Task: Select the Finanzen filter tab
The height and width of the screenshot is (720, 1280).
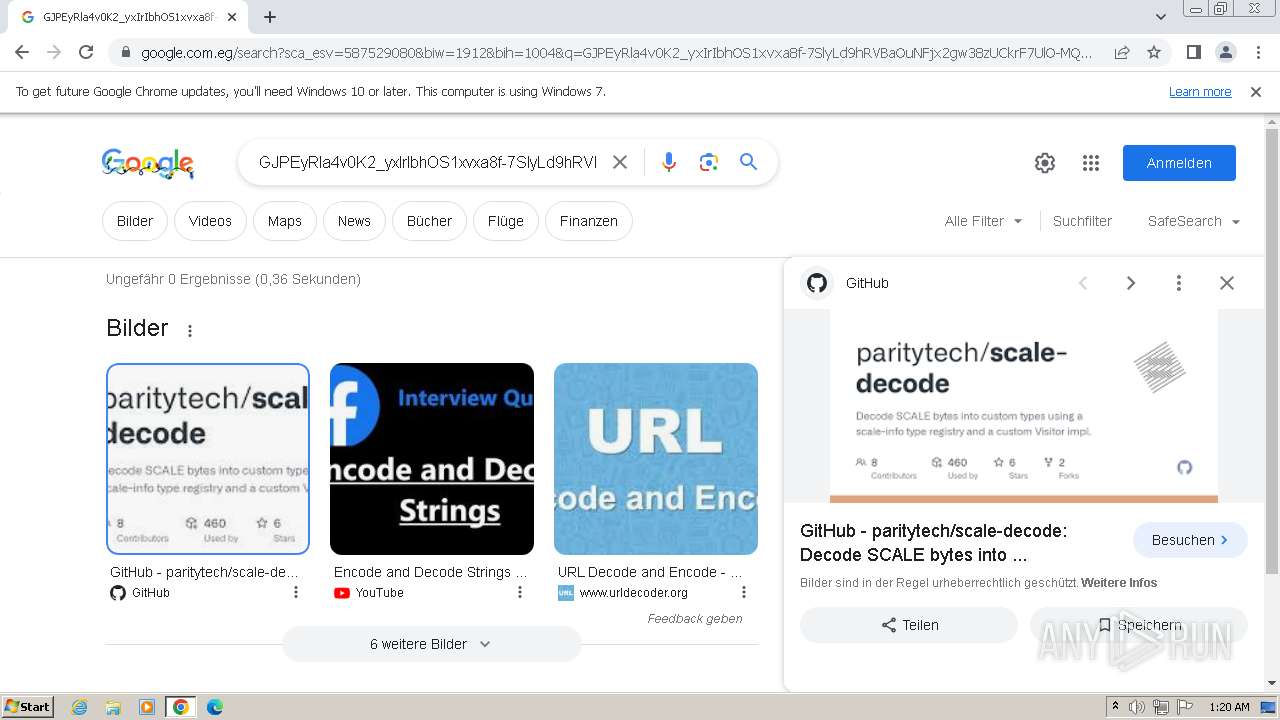Action: pyautogui.click(x=589, y=221)
